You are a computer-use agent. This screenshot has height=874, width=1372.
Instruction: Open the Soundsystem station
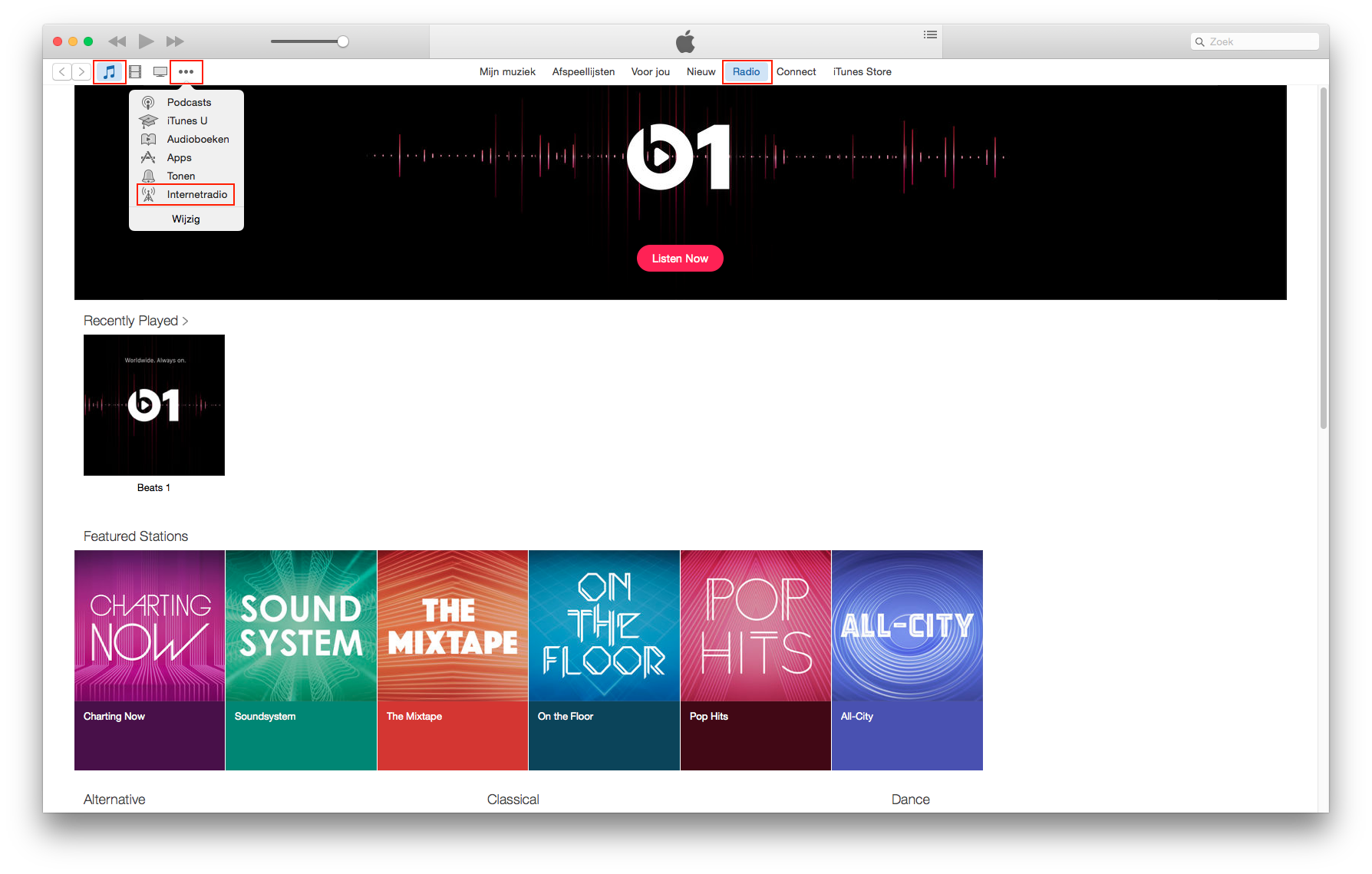point(301,660)
